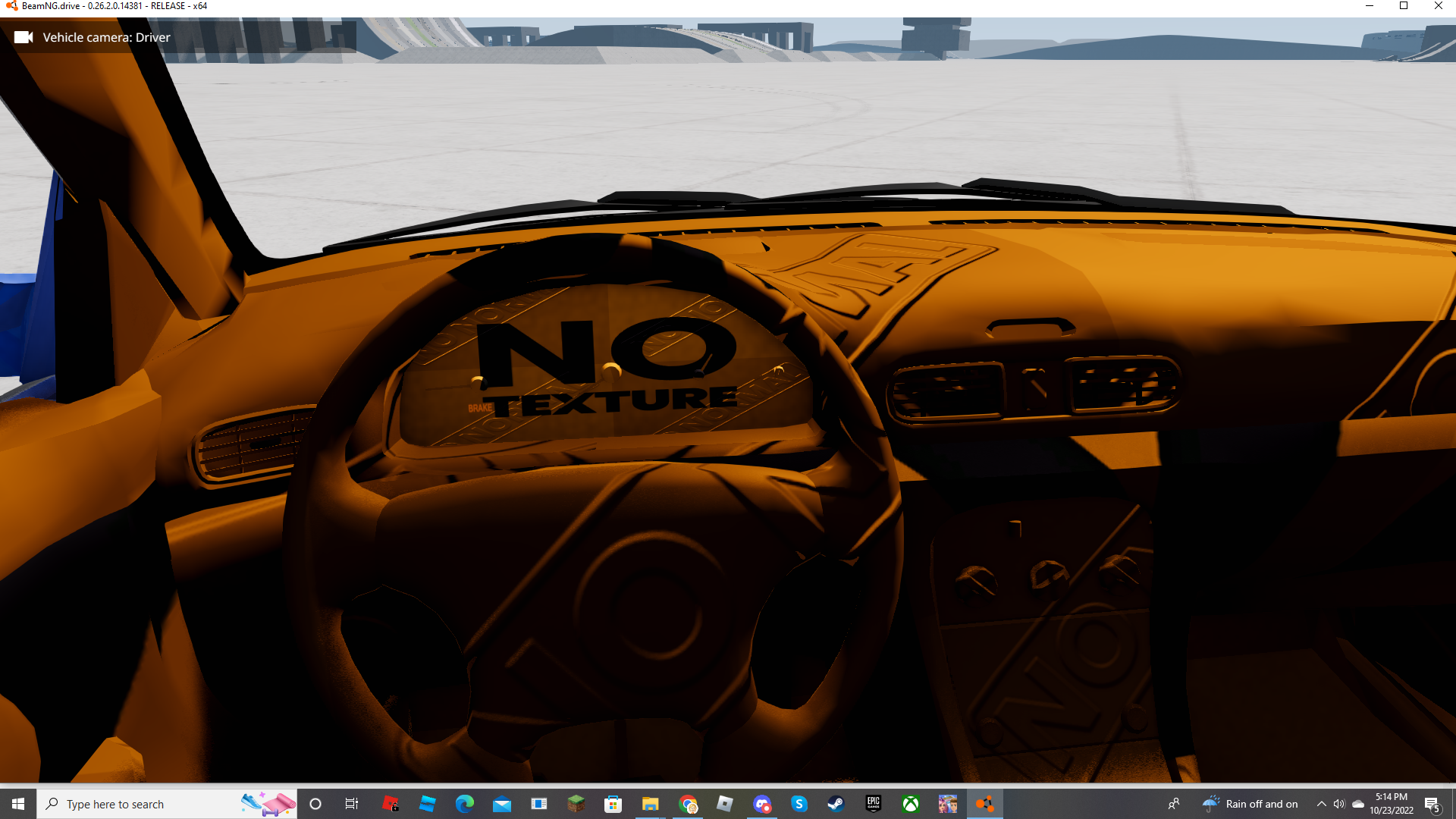Viewport: 1456px width, 819px height.
Task: Launch the blue Roblox Studio taskbar icon
Action: coord(428,804)
